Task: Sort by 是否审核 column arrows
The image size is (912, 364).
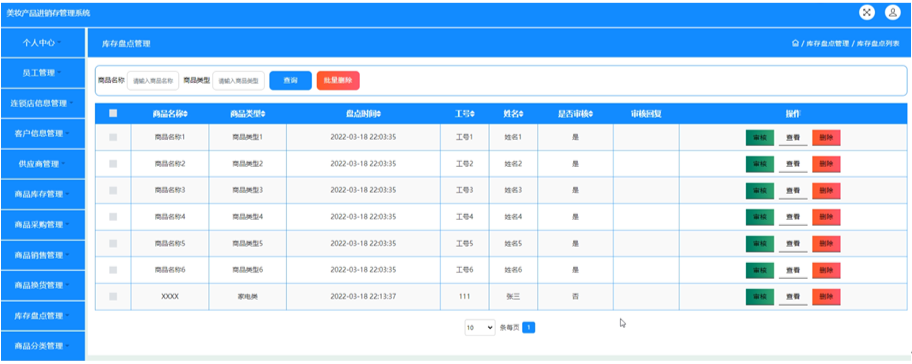Action: [x=591, y=114]
